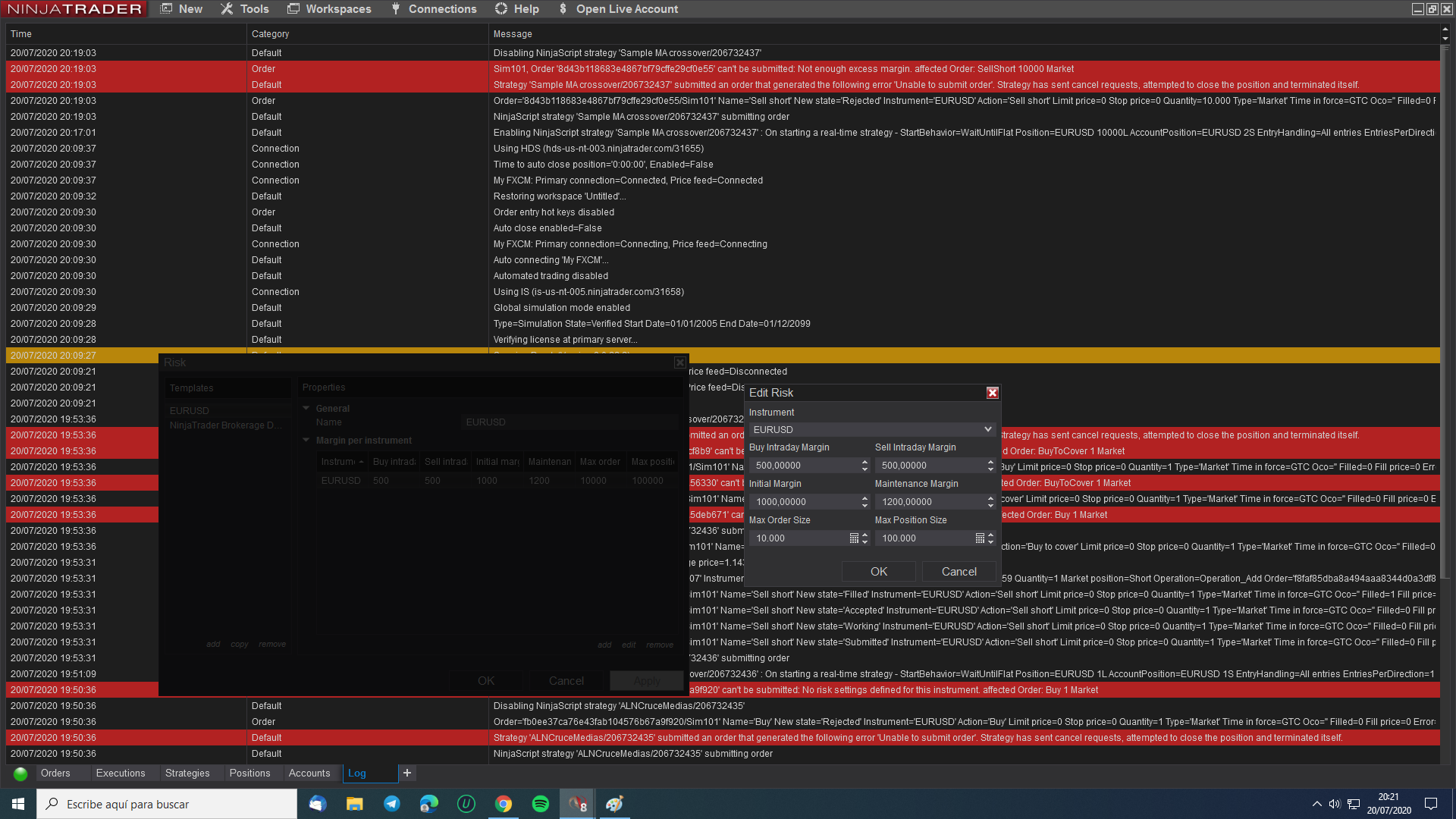Click Open Live Account link

[626, 9]
